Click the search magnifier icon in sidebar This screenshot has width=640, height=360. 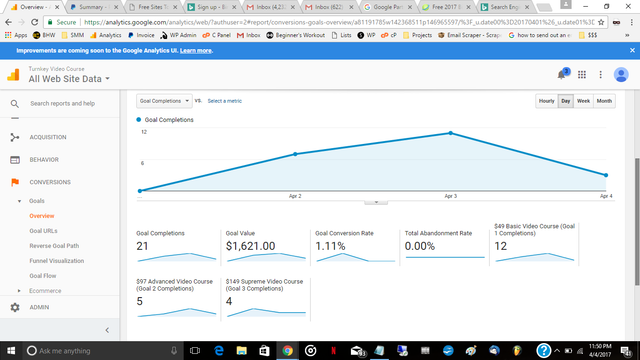coord(15,104)
